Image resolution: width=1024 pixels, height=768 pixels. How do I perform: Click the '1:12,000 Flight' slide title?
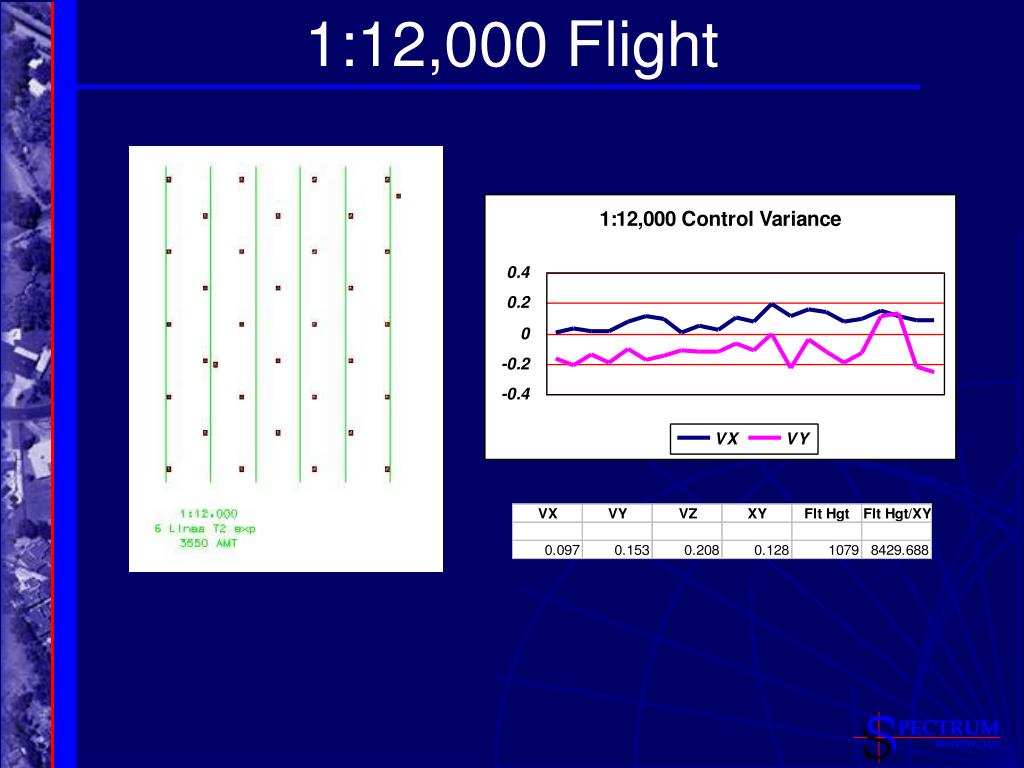[513, 46]
